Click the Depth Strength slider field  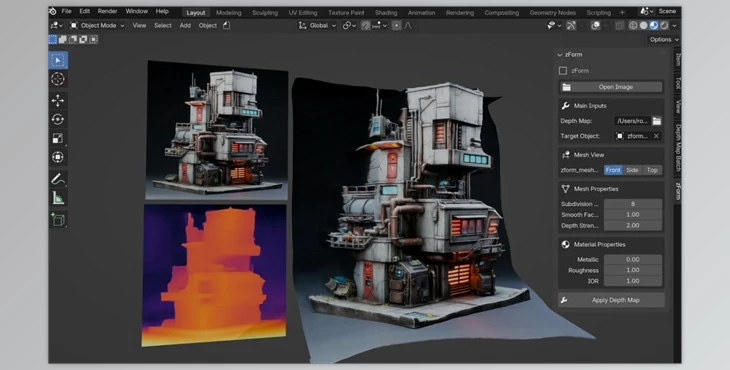[633, 225]
